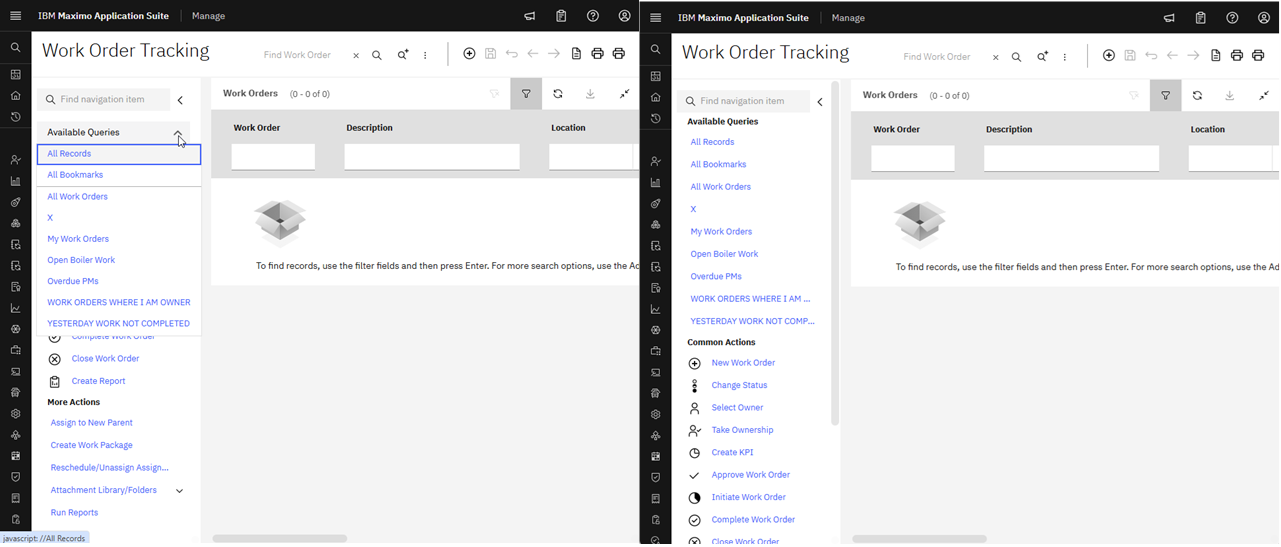Open hamburger menu in left screenshot
Viewport: 1281px width, 547px height.
click(15, 16)
